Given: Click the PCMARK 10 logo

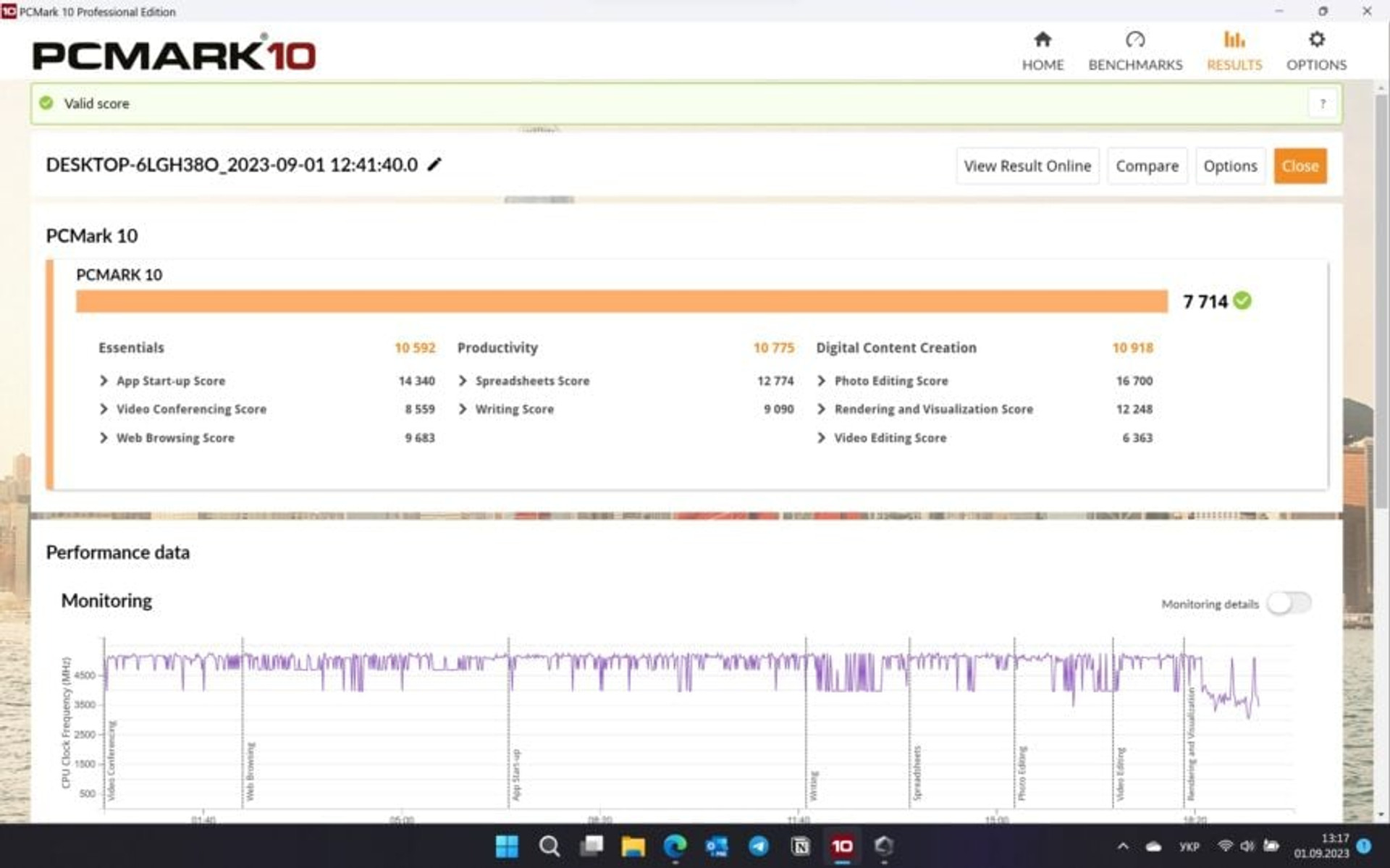Looking at the screenshot, I should coord(174,53).
